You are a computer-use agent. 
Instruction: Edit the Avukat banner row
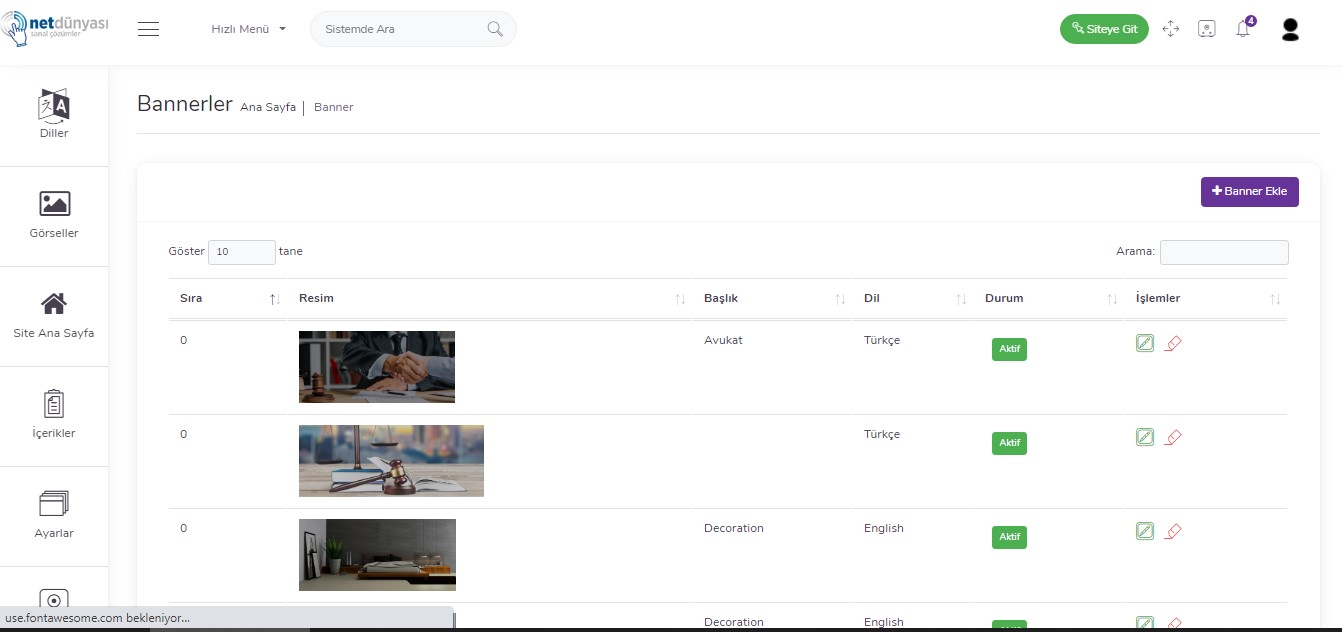coord(1145,343)
